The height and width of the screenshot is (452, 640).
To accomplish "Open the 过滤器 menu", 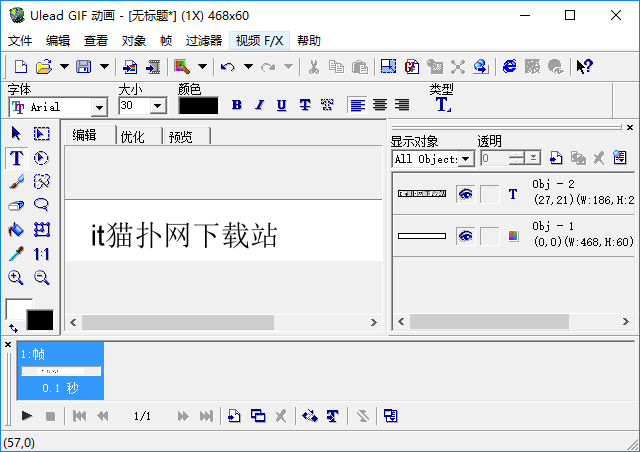I will coord(203,40).
